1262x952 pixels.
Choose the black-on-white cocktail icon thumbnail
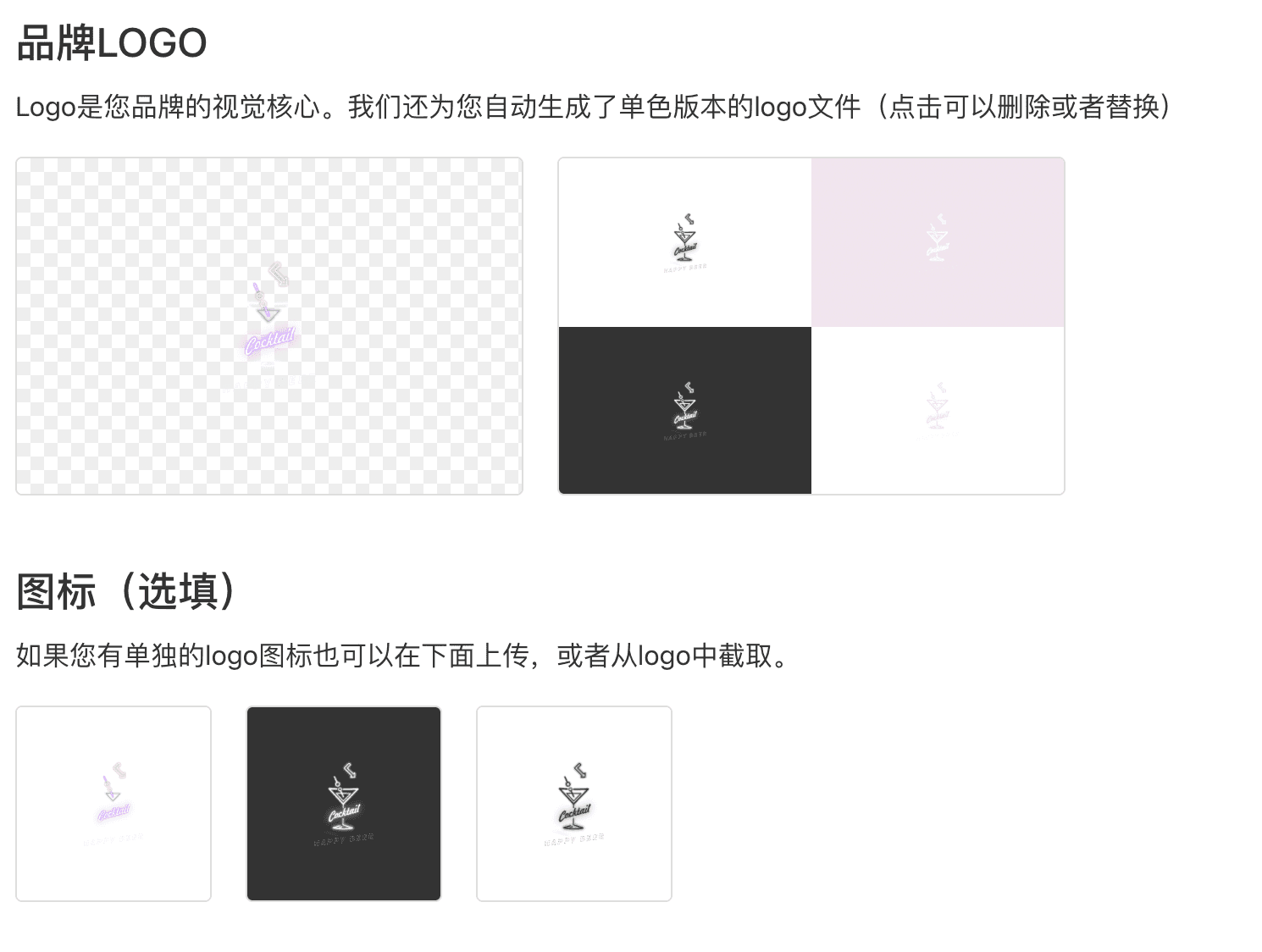pyautogui.click(x=574, y=804)
